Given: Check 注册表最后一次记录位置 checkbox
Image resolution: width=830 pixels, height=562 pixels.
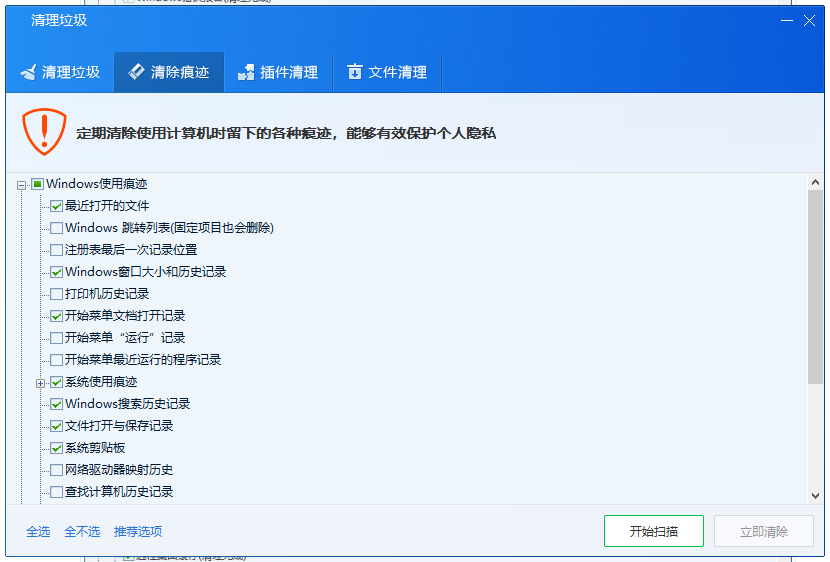Looking at the screenshot, I should (x=57, y=250).
